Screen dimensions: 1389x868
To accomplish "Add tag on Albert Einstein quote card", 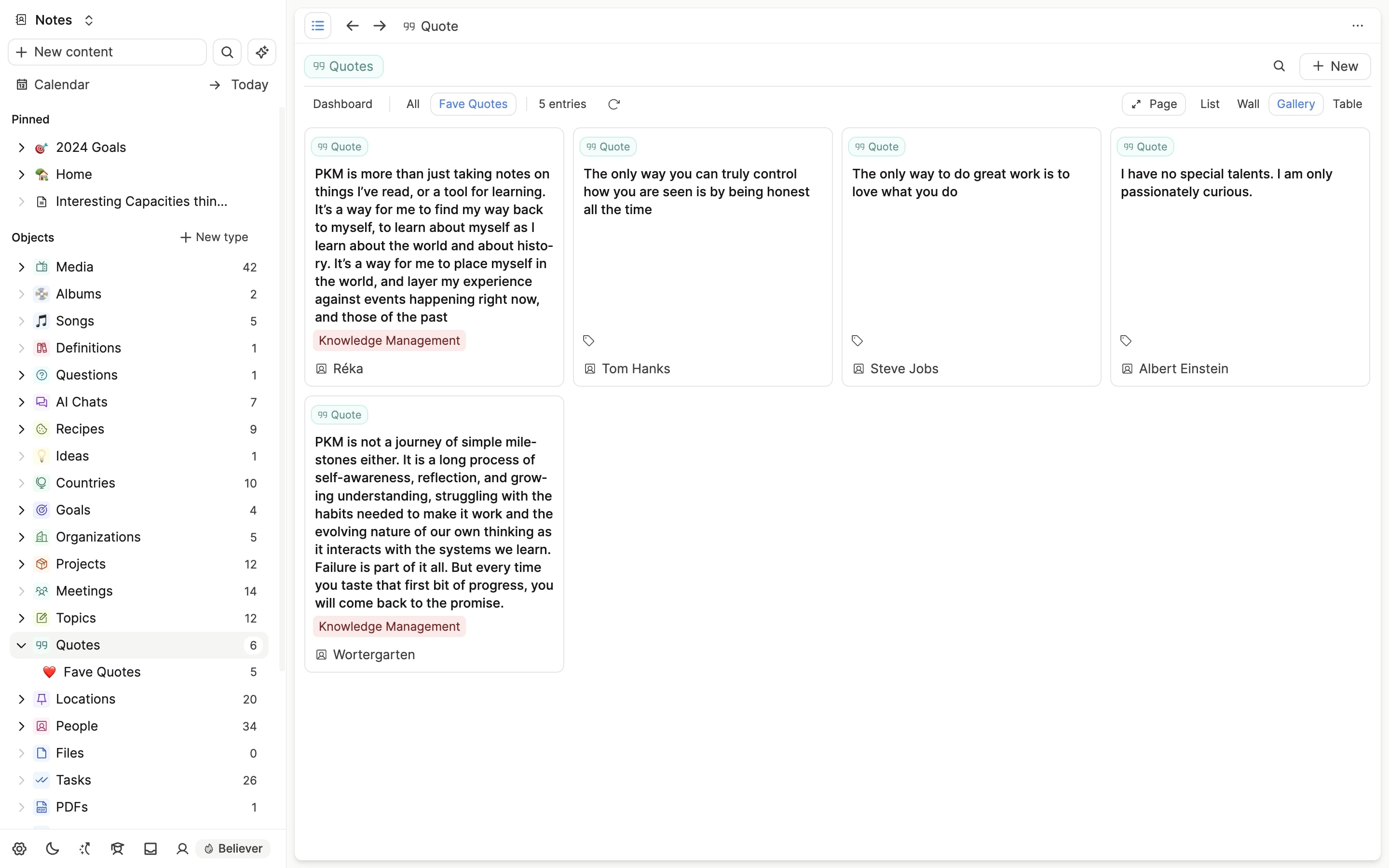I will 1126,340.
